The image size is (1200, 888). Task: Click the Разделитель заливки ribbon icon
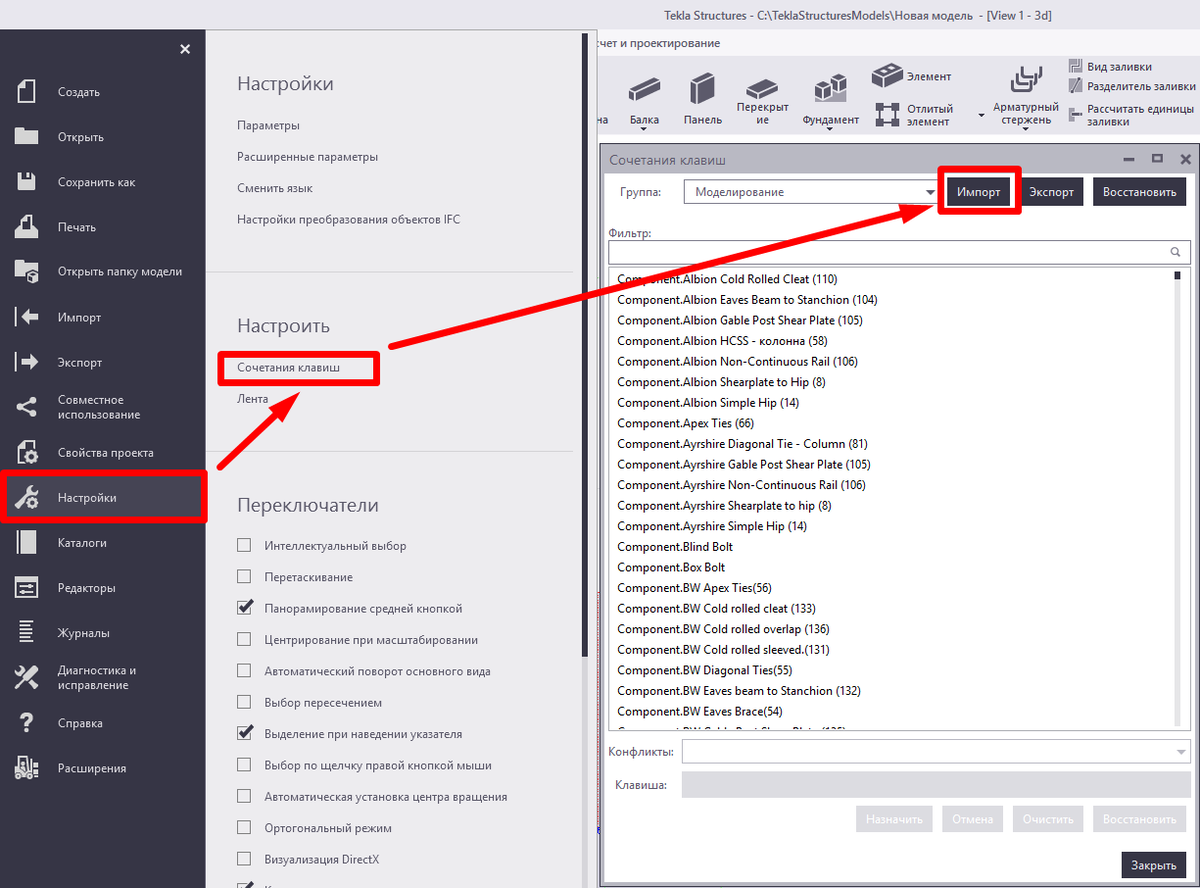(x=1075, y=87)
